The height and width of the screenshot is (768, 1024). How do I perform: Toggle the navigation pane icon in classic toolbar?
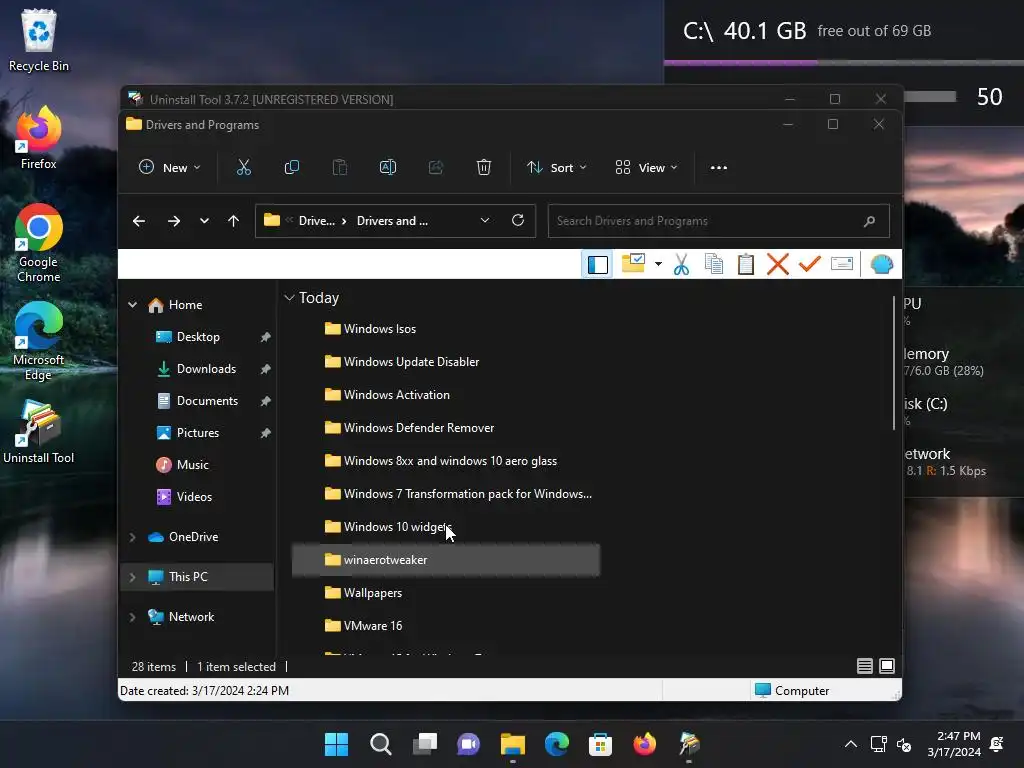point(598,264)
